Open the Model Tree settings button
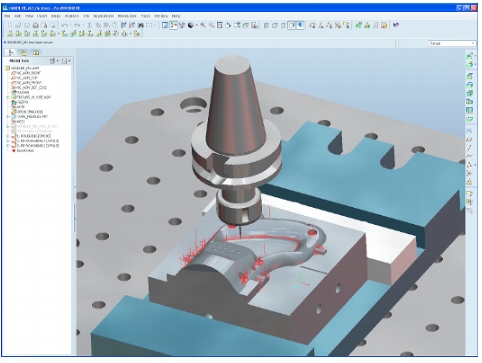 53,61
